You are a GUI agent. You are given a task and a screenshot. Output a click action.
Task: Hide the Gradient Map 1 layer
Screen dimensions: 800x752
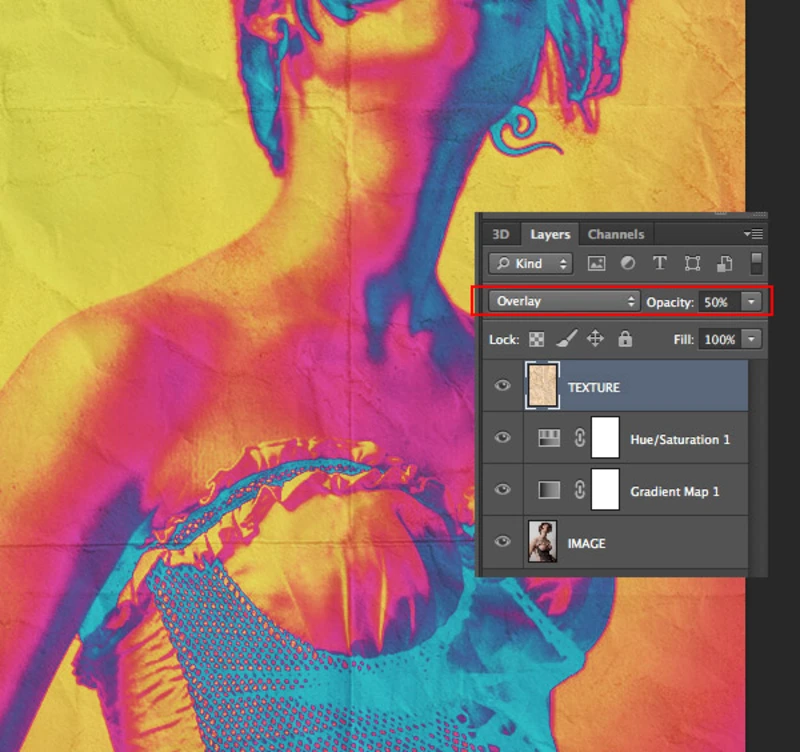click(503, 489)
